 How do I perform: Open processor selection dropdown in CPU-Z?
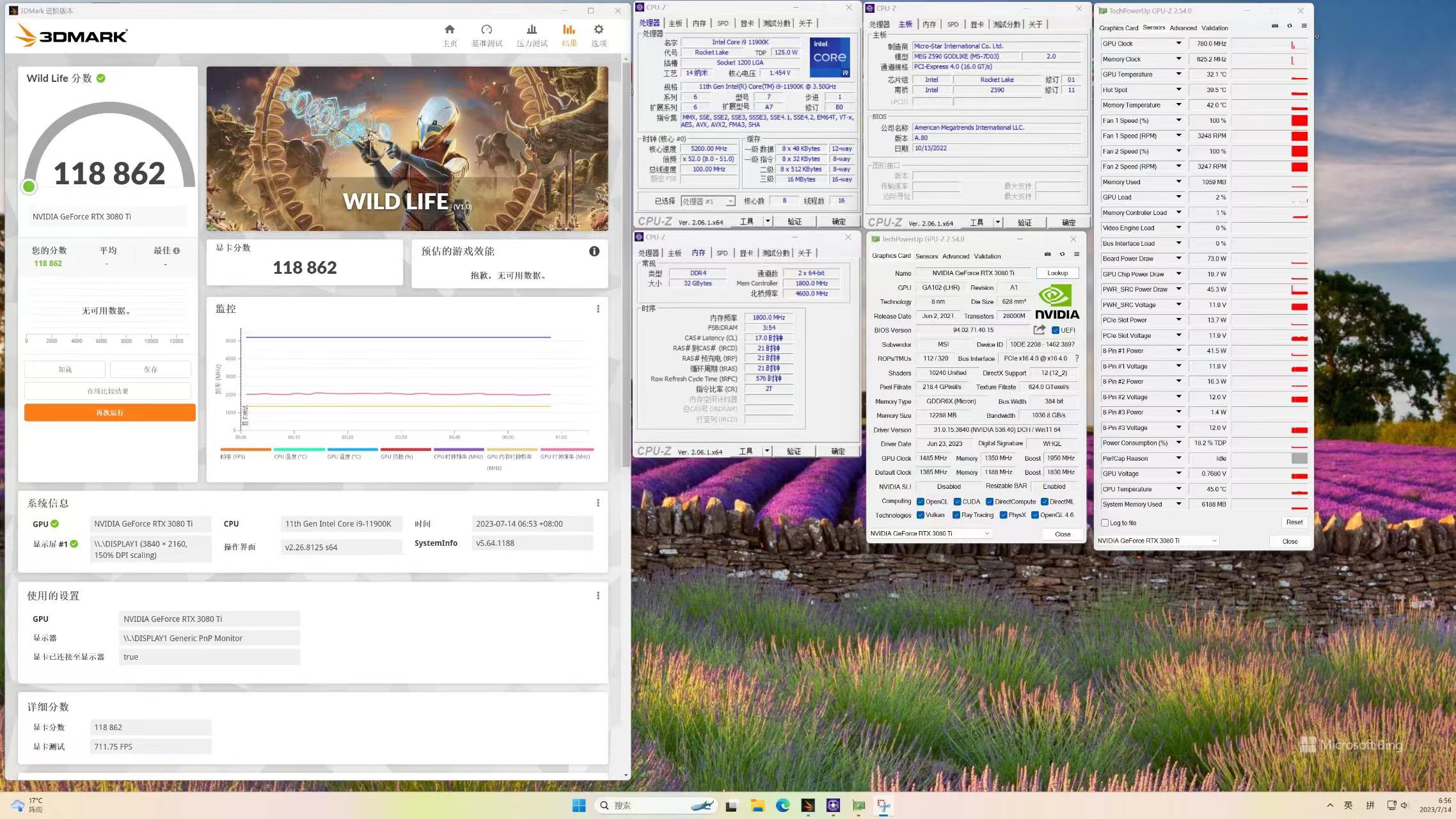tap(708, 201)
